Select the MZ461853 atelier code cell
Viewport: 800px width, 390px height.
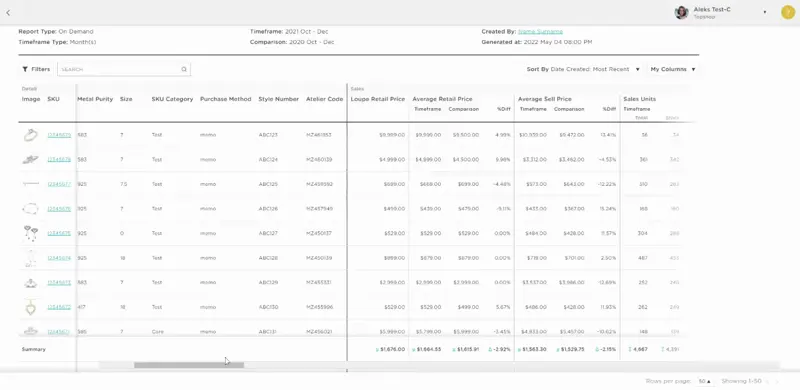point(318,135)
